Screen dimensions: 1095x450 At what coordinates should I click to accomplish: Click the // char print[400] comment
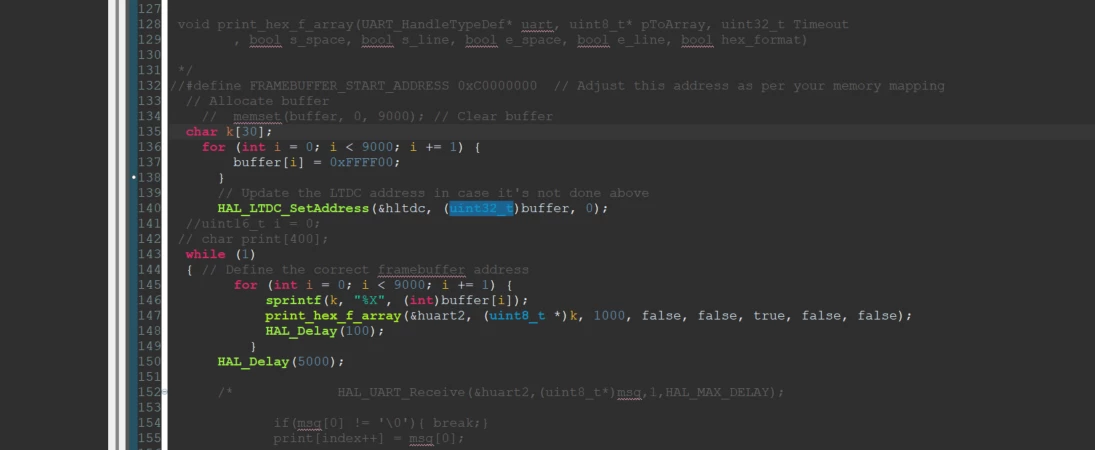pos(253,239)
